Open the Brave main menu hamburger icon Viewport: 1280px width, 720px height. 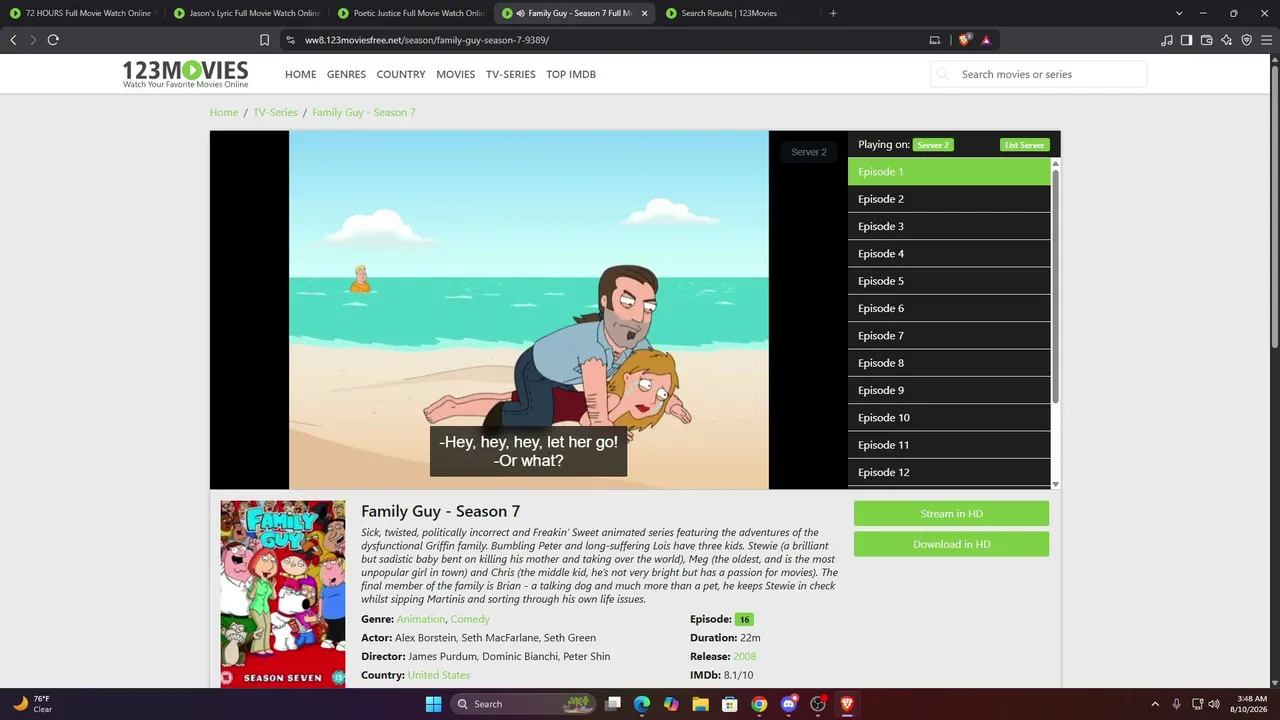click(x=1267, y=40)
